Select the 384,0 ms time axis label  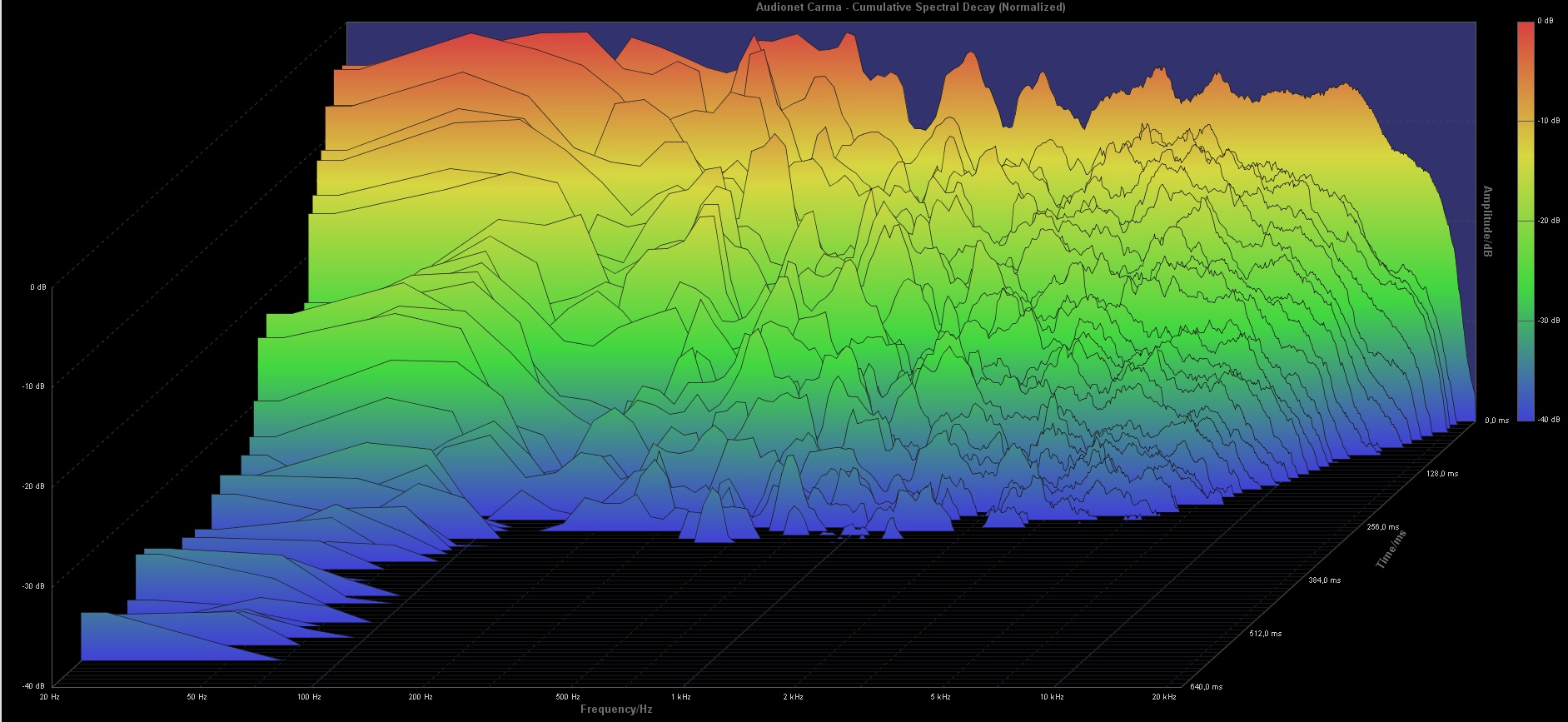1324,580
